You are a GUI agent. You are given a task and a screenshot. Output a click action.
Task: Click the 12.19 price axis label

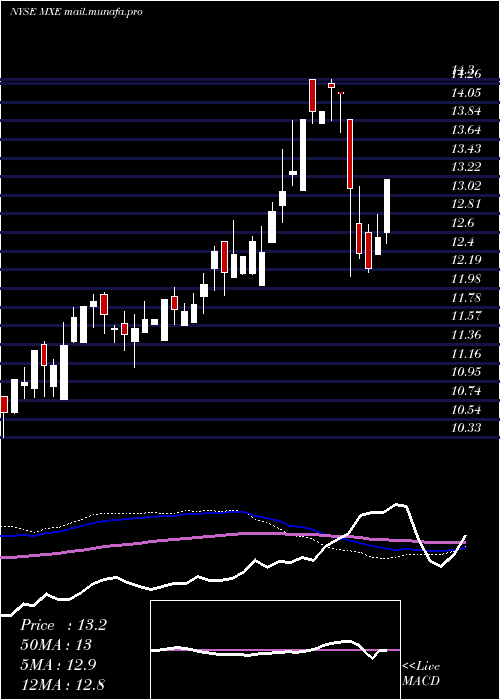point(466,260)
